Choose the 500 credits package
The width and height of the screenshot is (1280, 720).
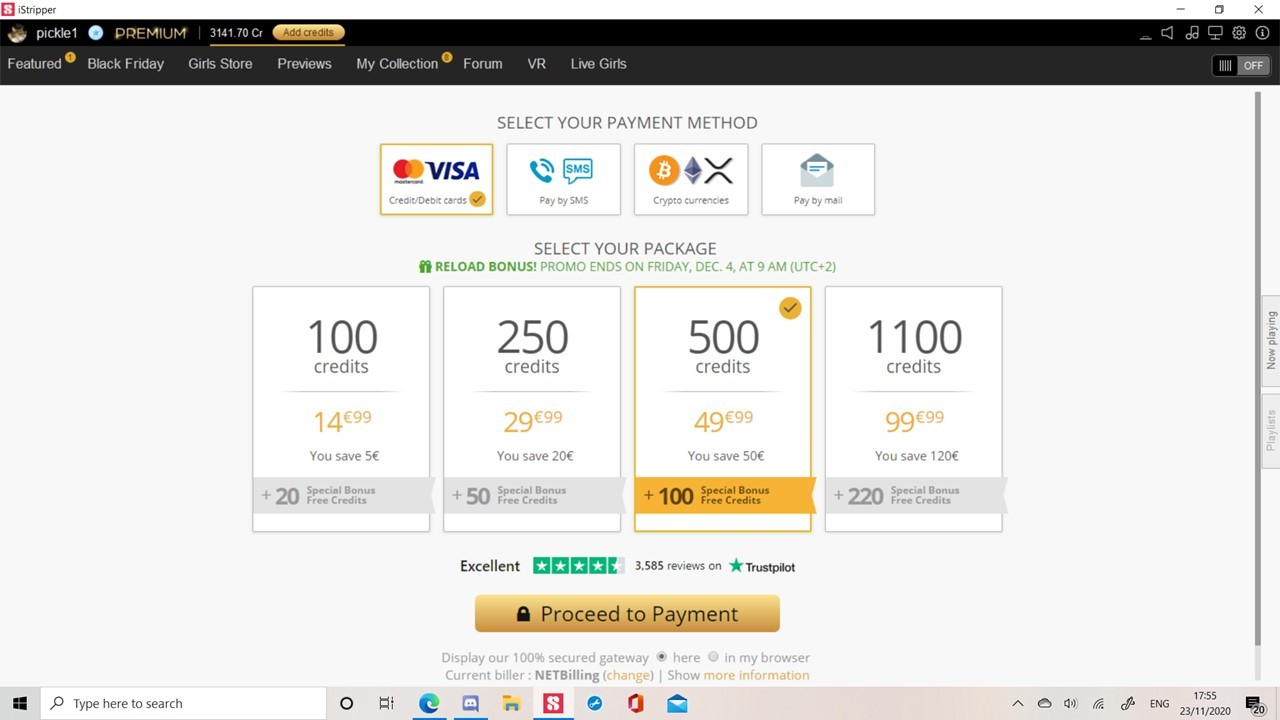[723, 409]
